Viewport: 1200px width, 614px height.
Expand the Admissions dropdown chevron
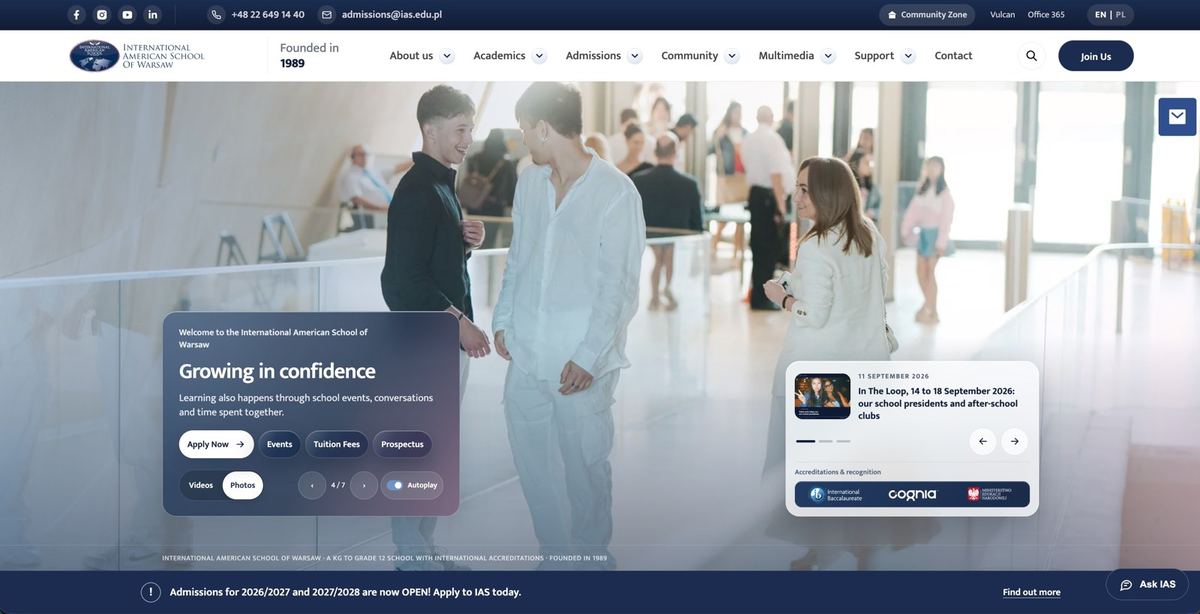[x=635, y=56]
